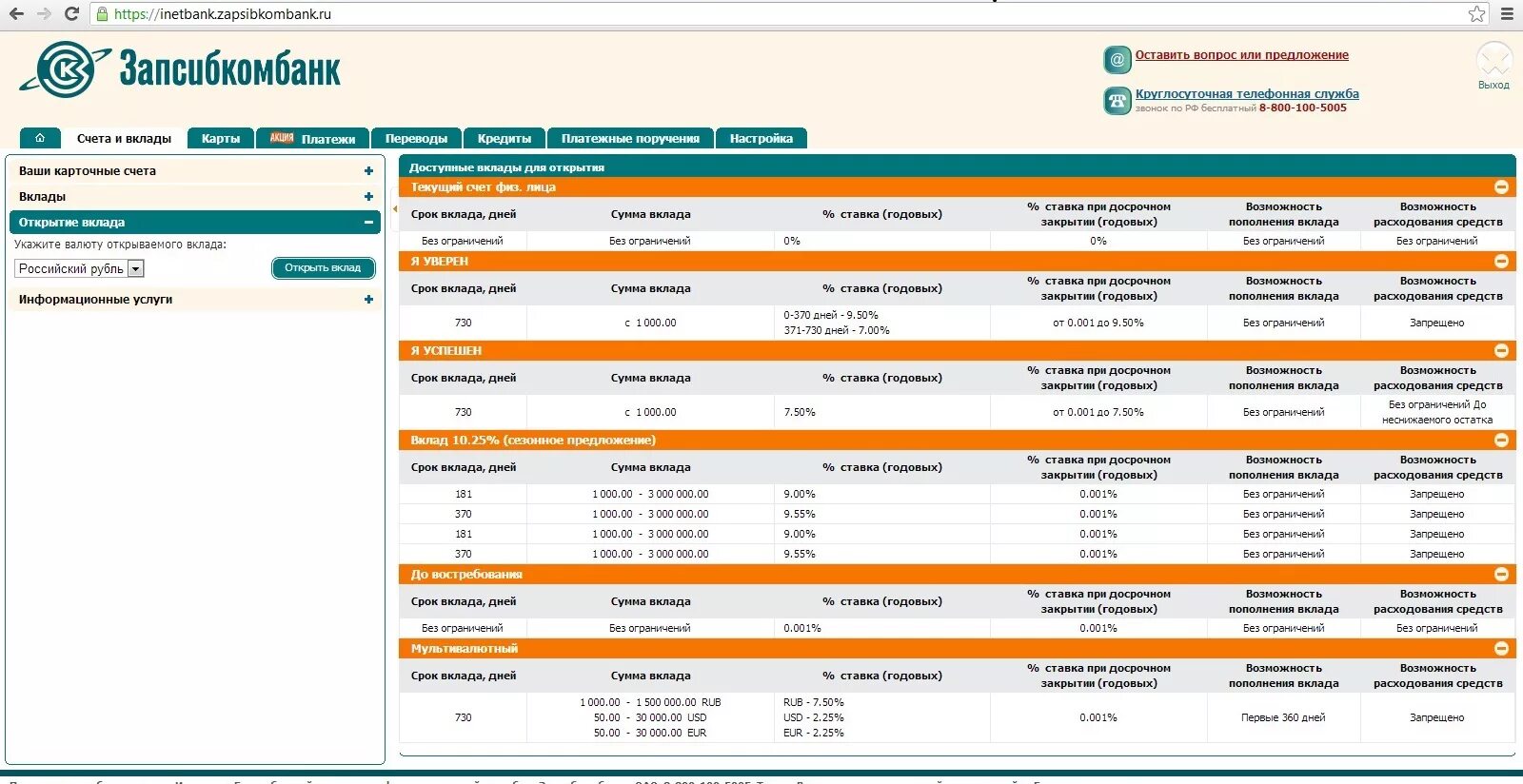Click Доступные вклады для открытия header
This screenshot has width=1523, height=784.
point(506,167)
